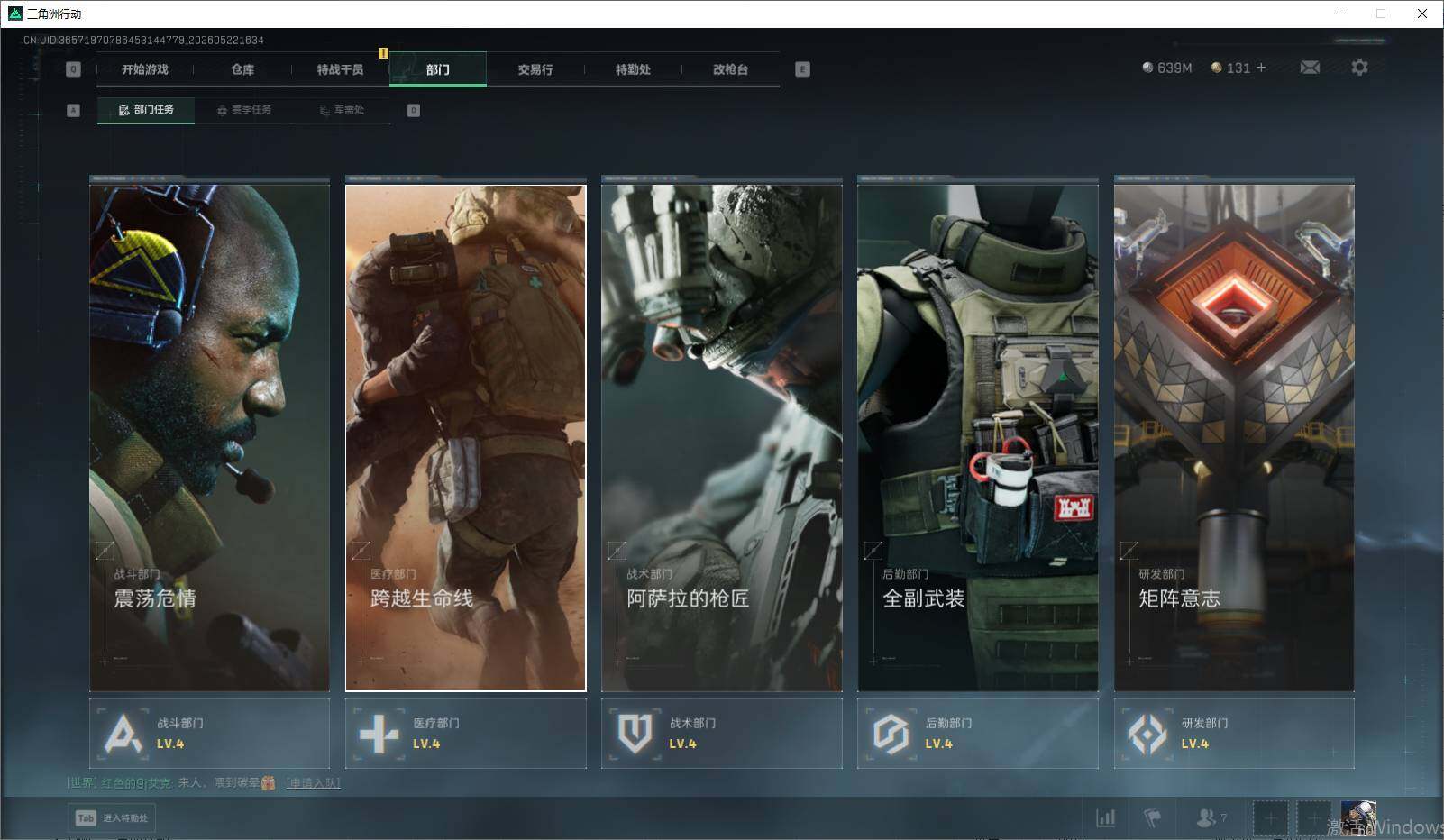Click the 战斗部门 label in bottom panel
This screenshot has height=840, width=1444.
[180, 723]
